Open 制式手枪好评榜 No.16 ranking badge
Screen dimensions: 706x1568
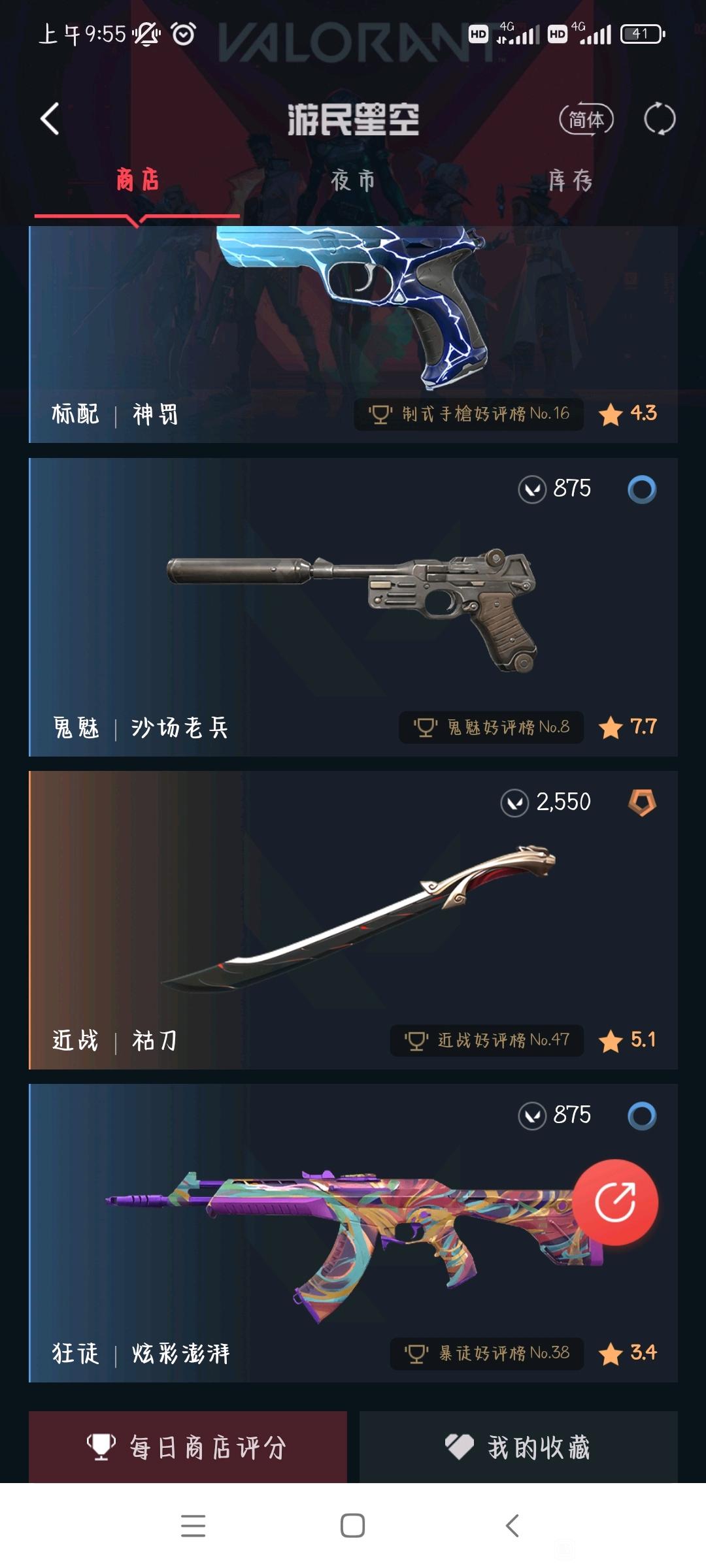pos(469,414)
